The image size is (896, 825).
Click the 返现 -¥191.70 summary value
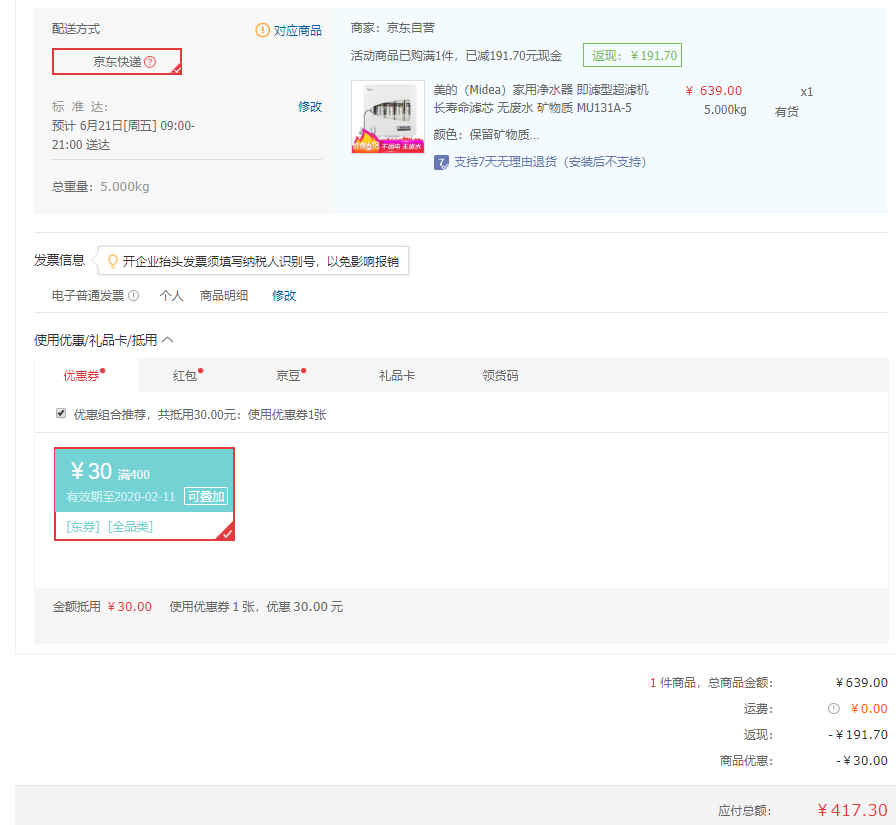click(x=858, y=735)
